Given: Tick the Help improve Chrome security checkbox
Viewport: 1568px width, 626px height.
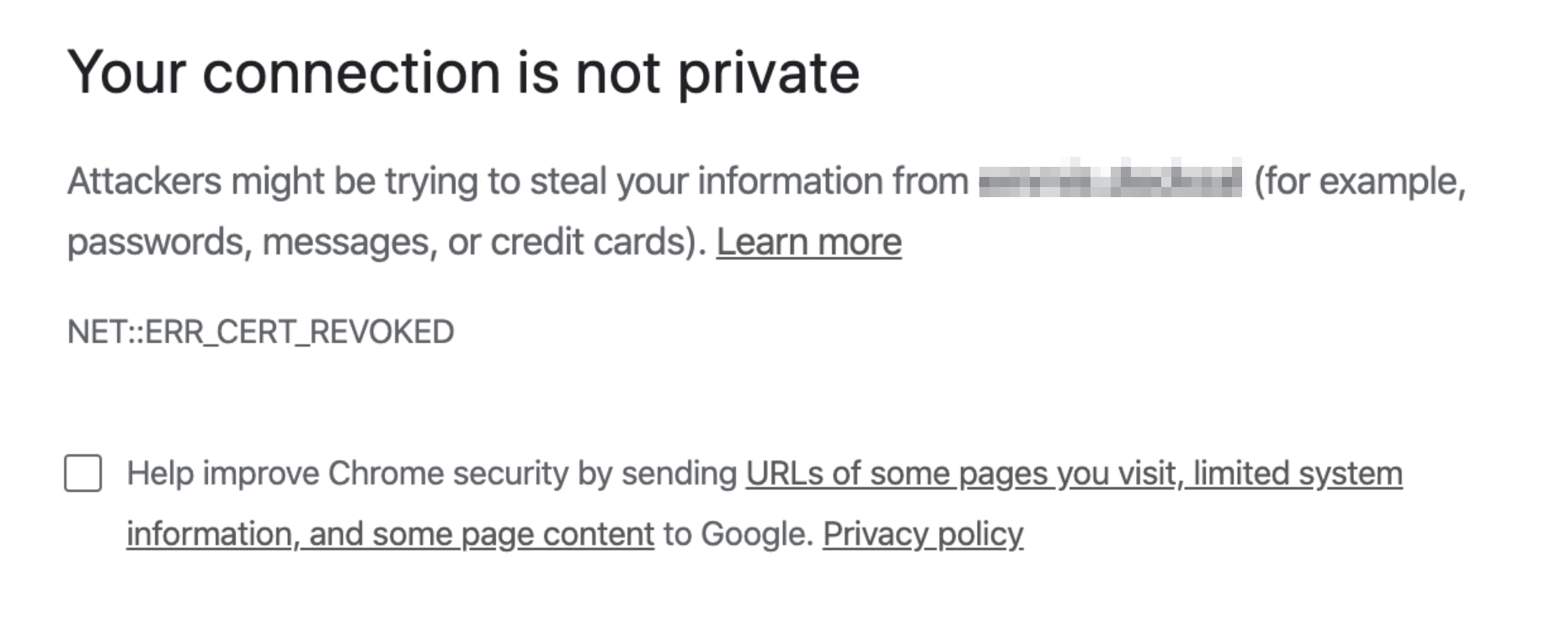Looking at the screenshot, I should point(83,474).
